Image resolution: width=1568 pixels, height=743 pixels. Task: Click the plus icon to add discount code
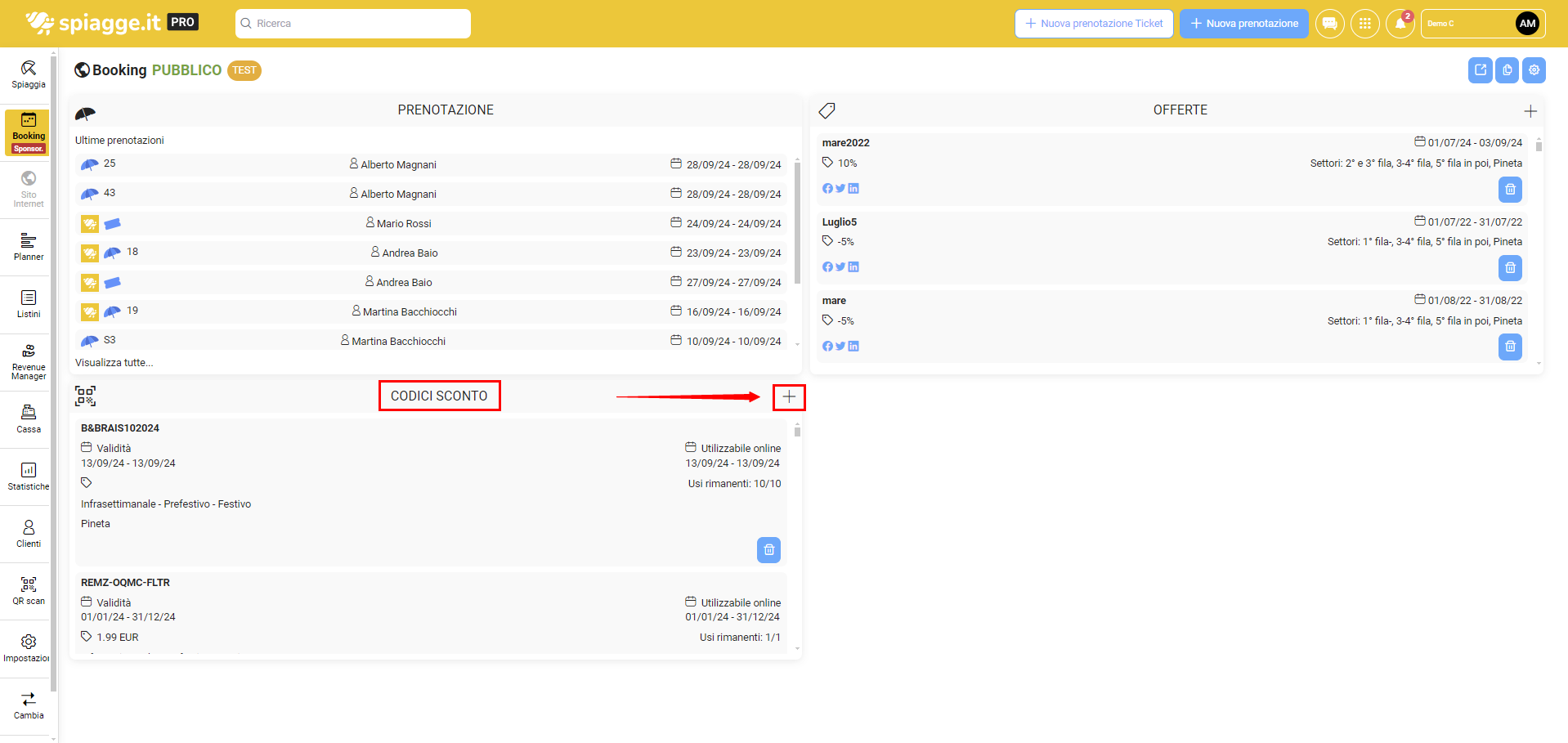click(789, 397)
